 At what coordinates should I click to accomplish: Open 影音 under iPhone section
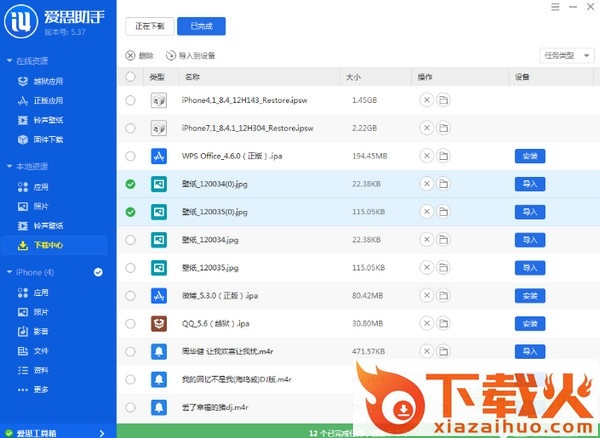41,331
